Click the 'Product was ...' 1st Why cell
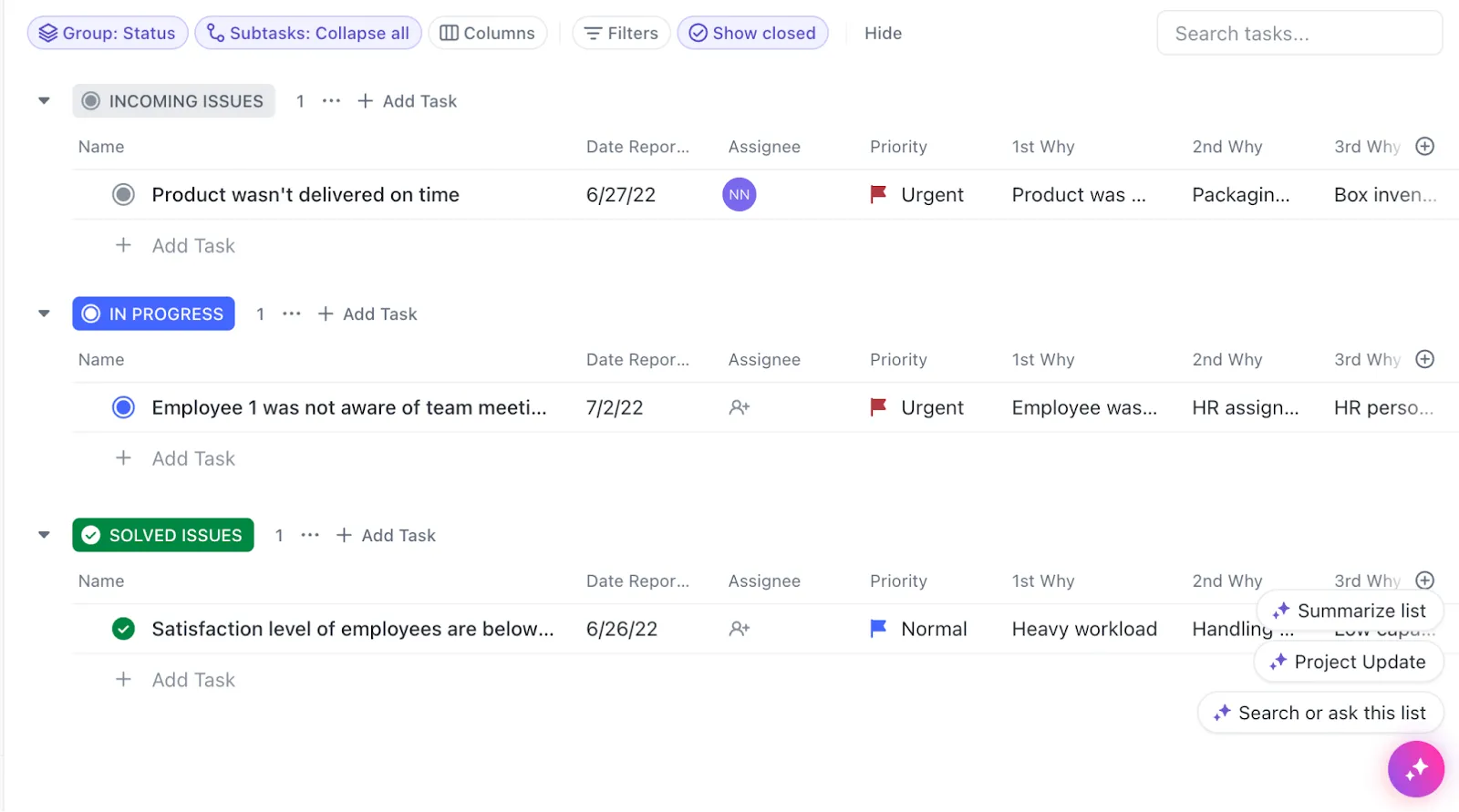 [1079, 194]
